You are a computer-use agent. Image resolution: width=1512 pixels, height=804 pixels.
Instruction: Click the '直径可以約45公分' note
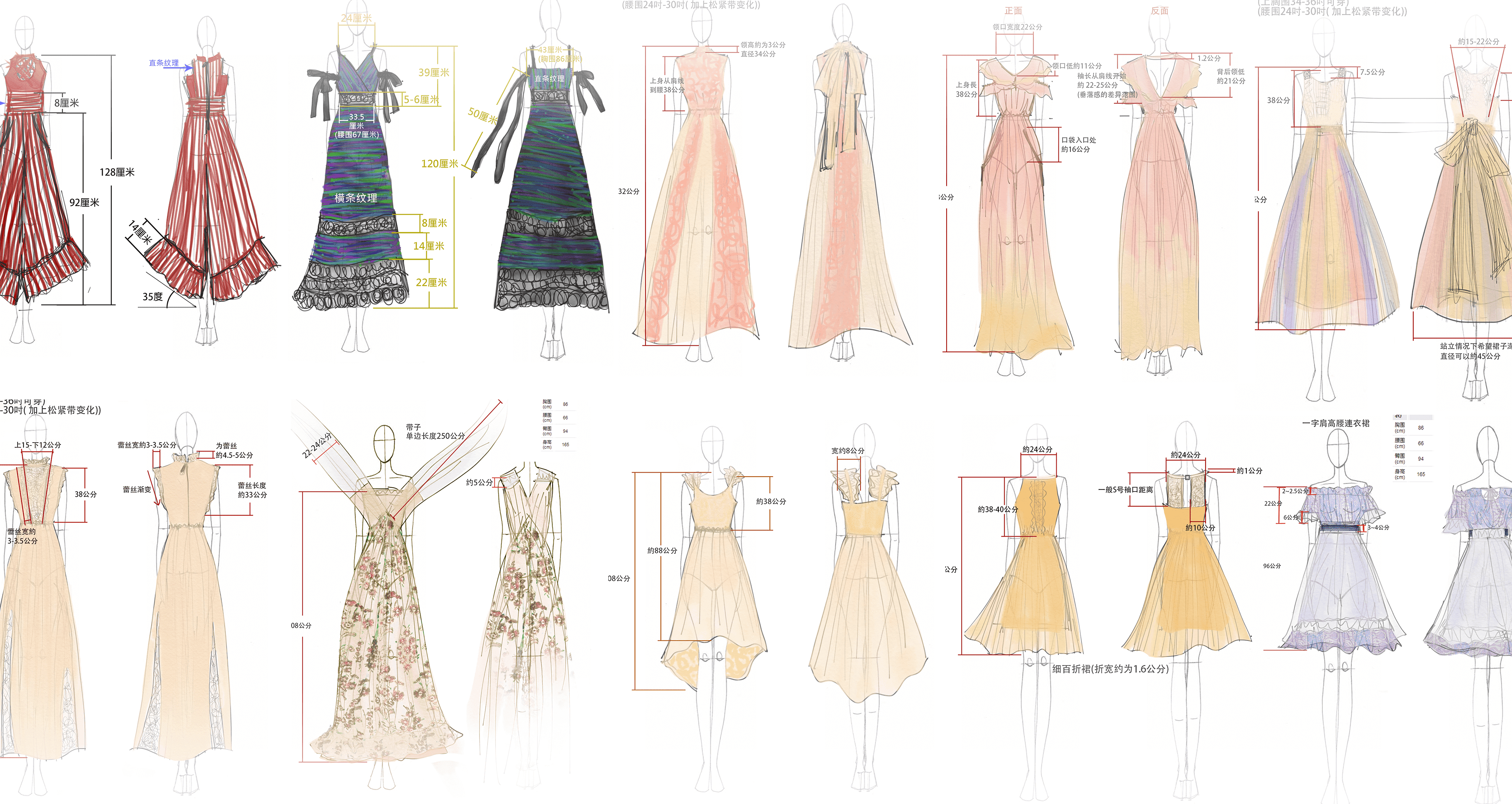pos(1470,356)
